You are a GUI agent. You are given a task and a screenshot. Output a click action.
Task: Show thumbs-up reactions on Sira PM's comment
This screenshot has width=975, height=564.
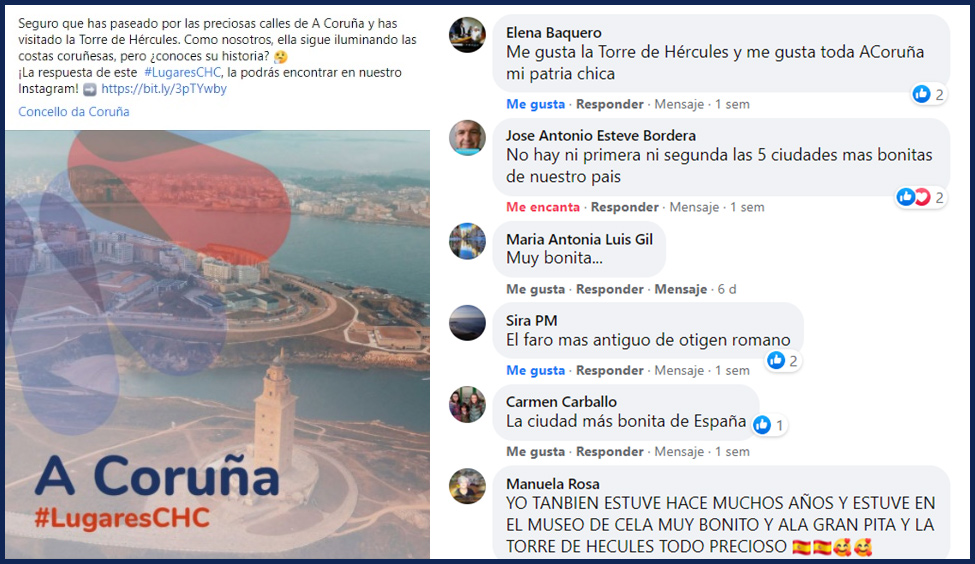(x=783, y=361)
